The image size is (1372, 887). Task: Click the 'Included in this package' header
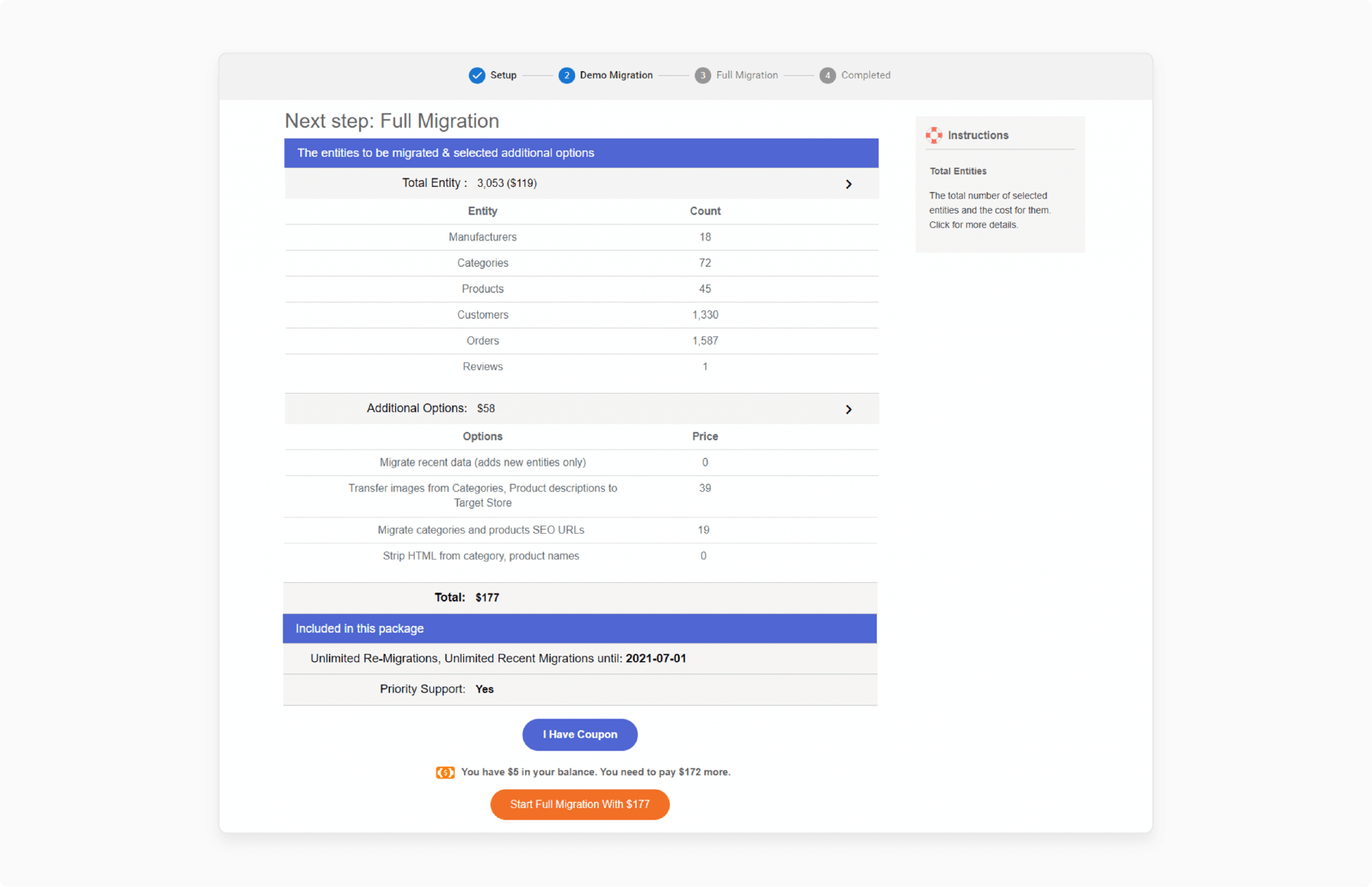pyautogui.click(x=580, y=629)
